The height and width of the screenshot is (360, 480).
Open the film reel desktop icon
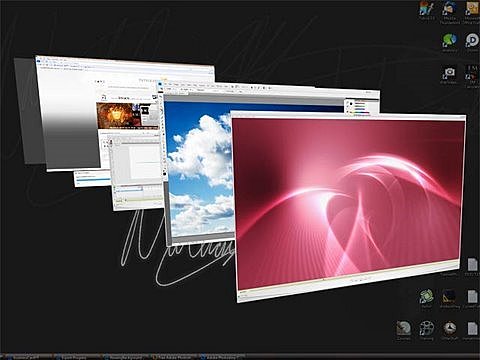426,330
